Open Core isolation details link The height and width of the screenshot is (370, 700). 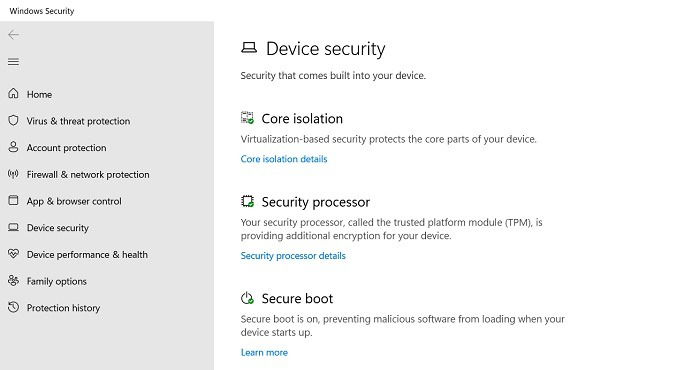284,159
